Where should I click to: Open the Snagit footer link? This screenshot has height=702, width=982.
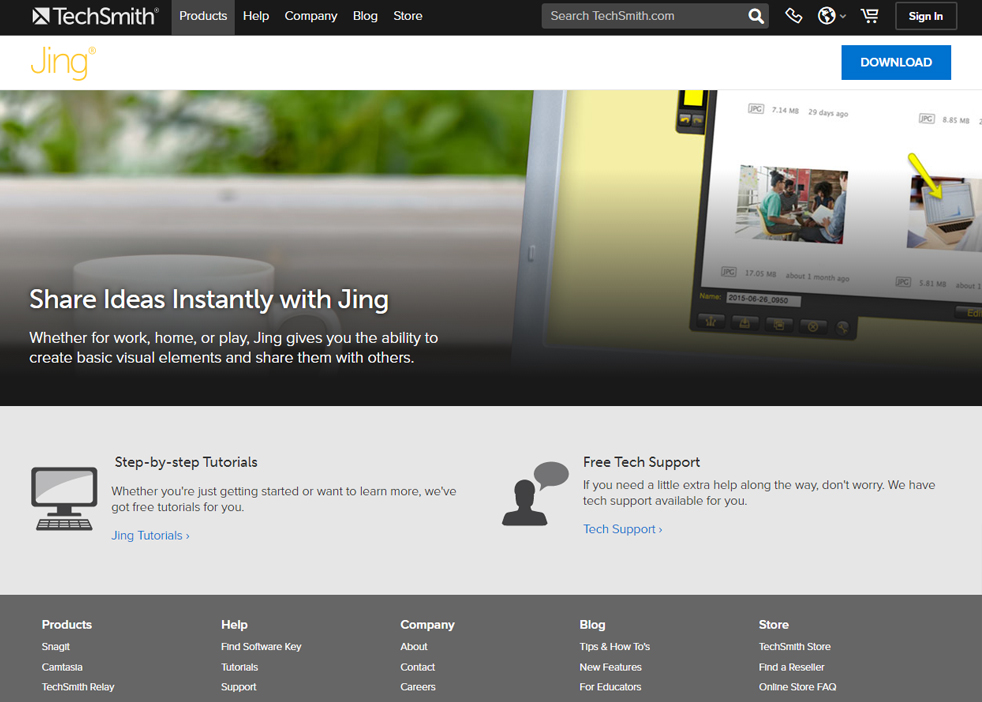click(x=56, y=647)
